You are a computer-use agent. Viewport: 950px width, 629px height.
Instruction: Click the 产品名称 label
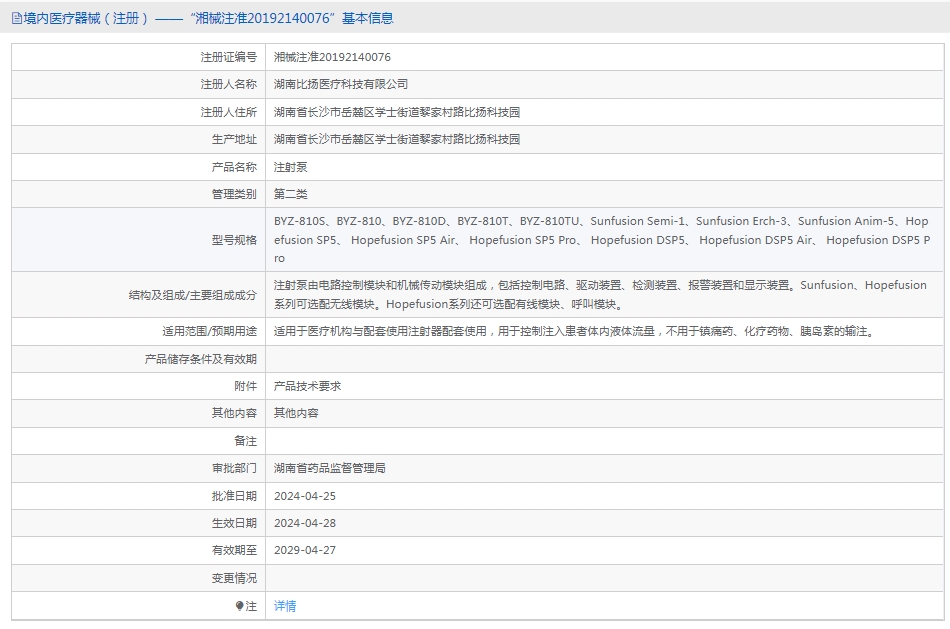point(234,167)
